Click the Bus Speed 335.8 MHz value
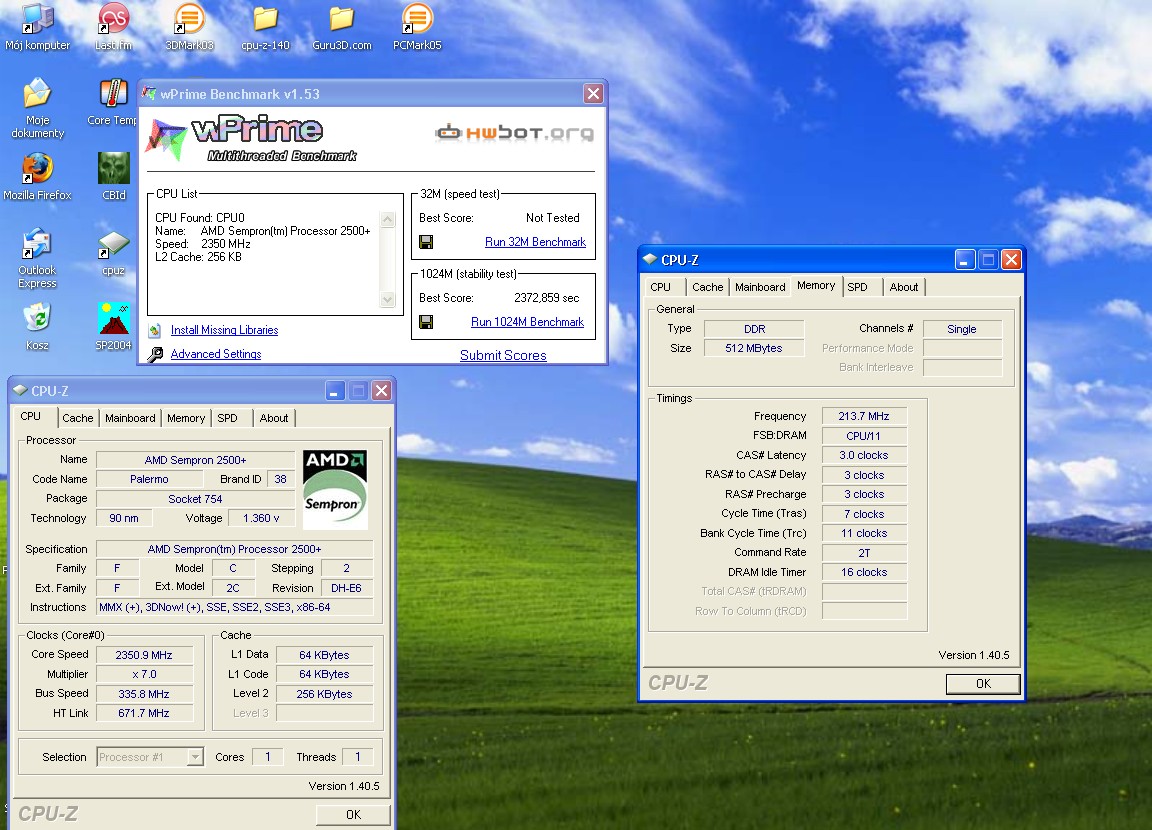The image size is (1152, 830). click(144, 694)
